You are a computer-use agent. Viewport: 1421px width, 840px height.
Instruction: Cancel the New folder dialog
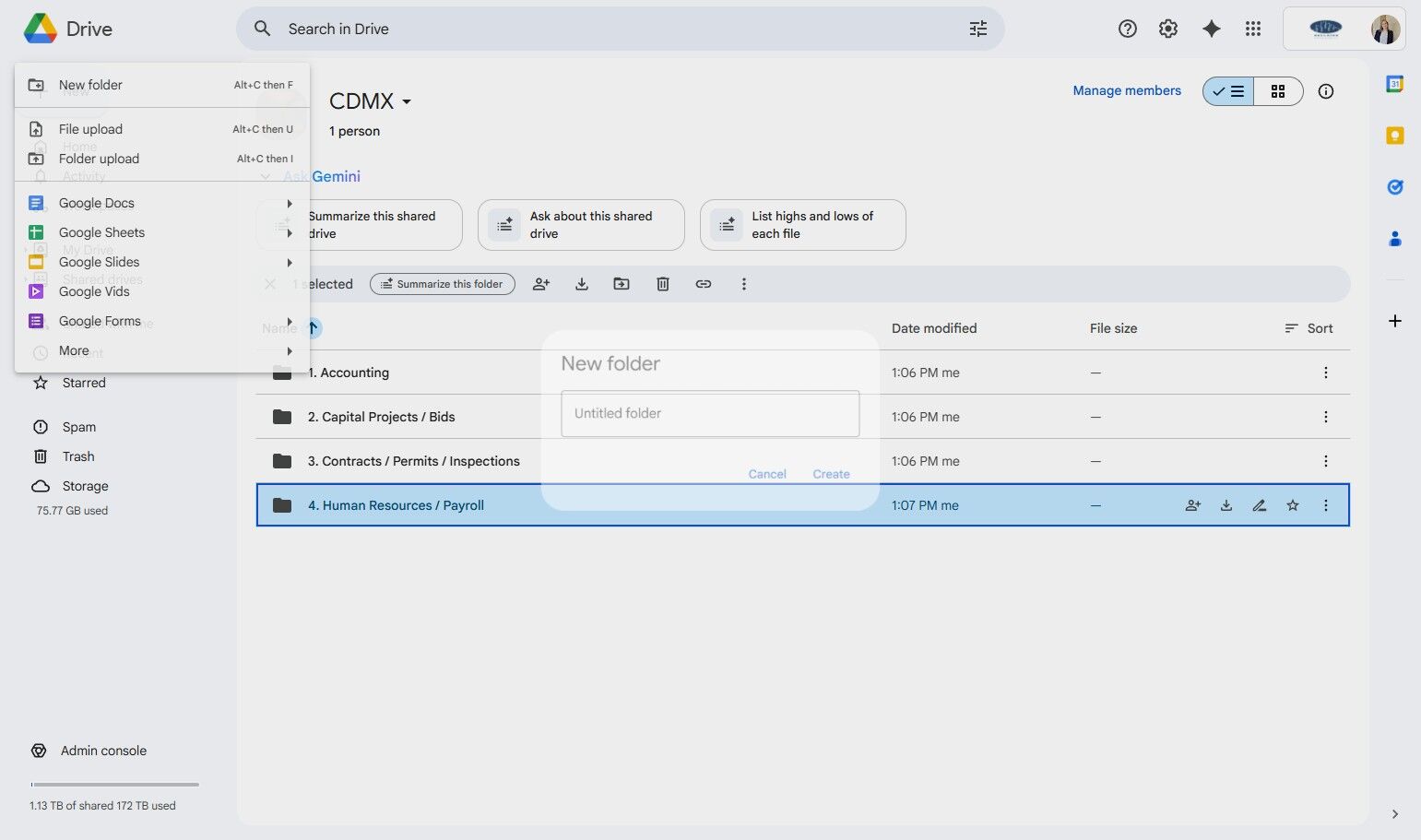pyautogui.click(x=767, y=474)
